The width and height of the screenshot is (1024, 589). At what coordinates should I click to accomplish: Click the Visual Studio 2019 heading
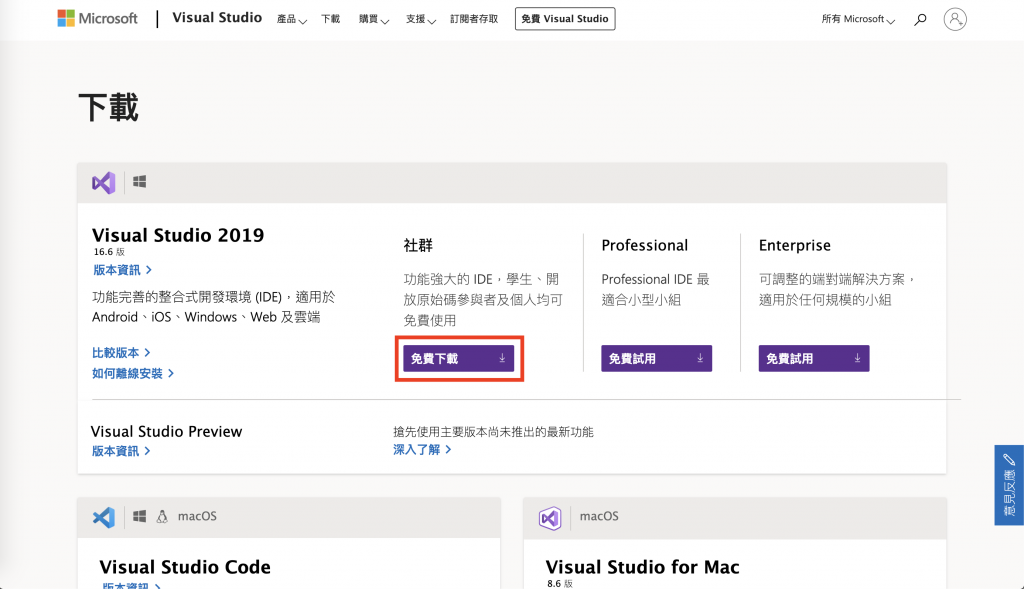tap(178, 235)
